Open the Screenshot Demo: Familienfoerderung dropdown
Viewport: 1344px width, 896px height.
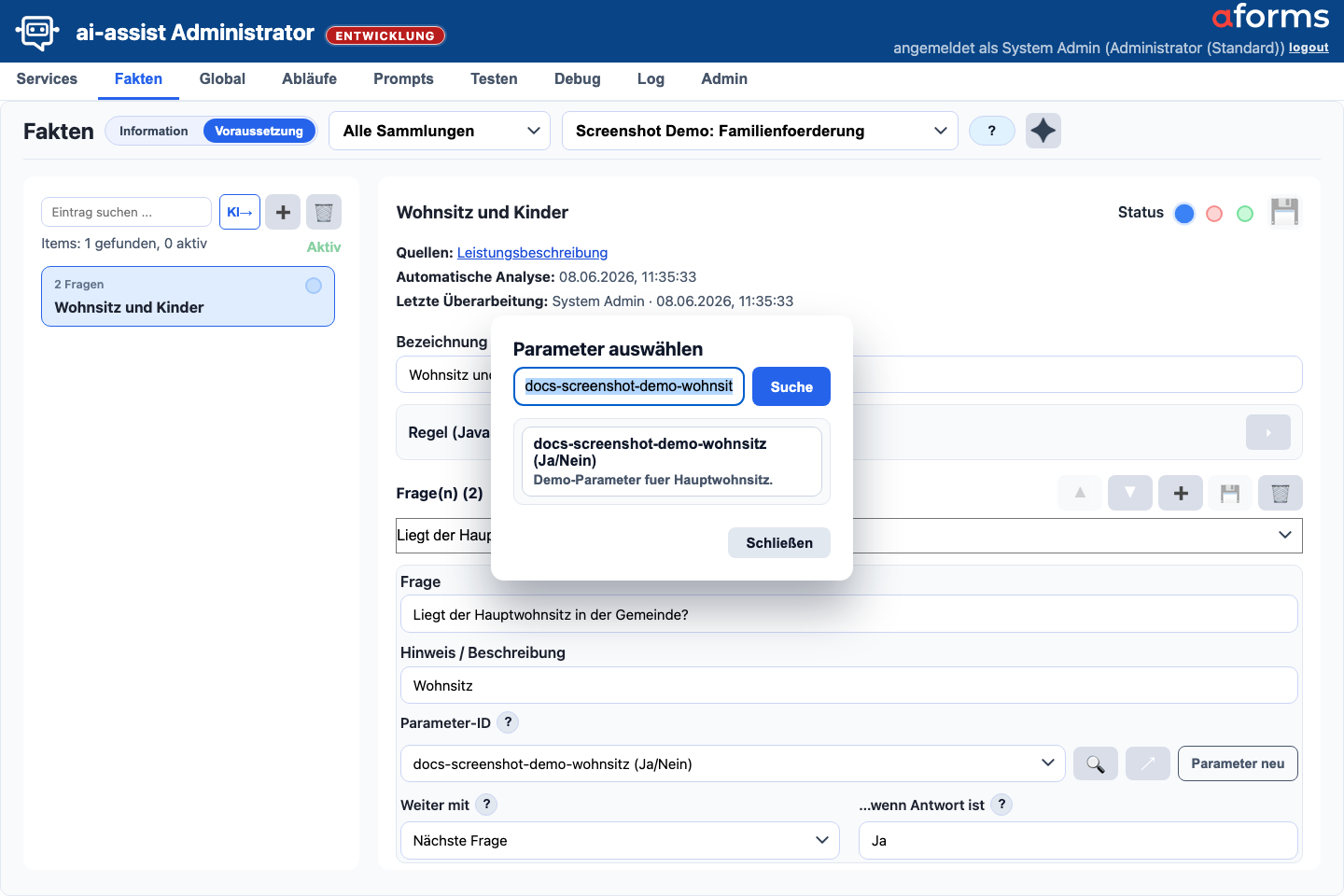tap(760, 131)
